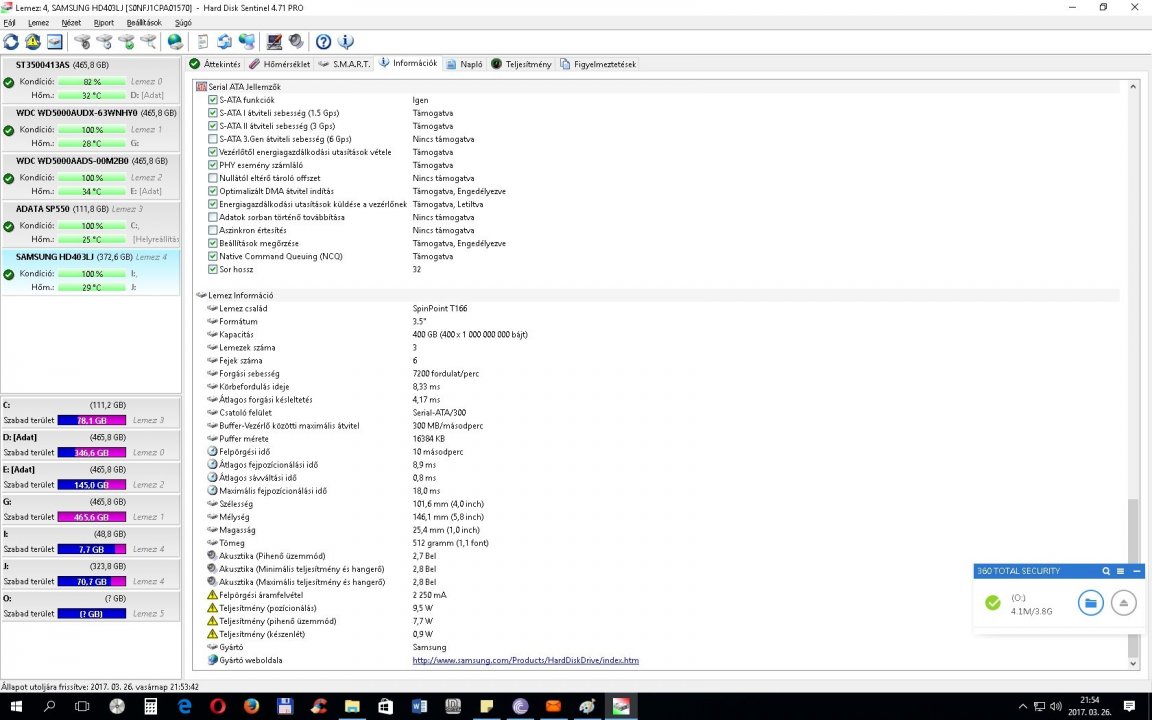Click the report document toolbar icon
The image size is (1152, 720).
pos(203,42)
